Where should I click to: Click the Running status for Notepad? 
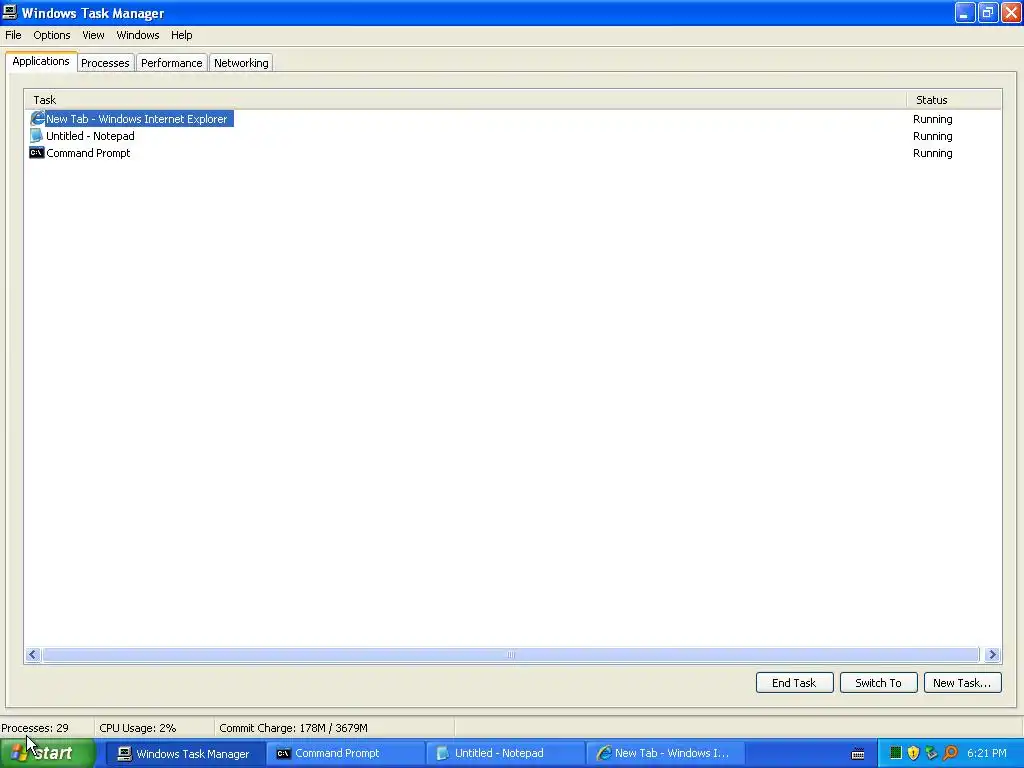(933, 136)
